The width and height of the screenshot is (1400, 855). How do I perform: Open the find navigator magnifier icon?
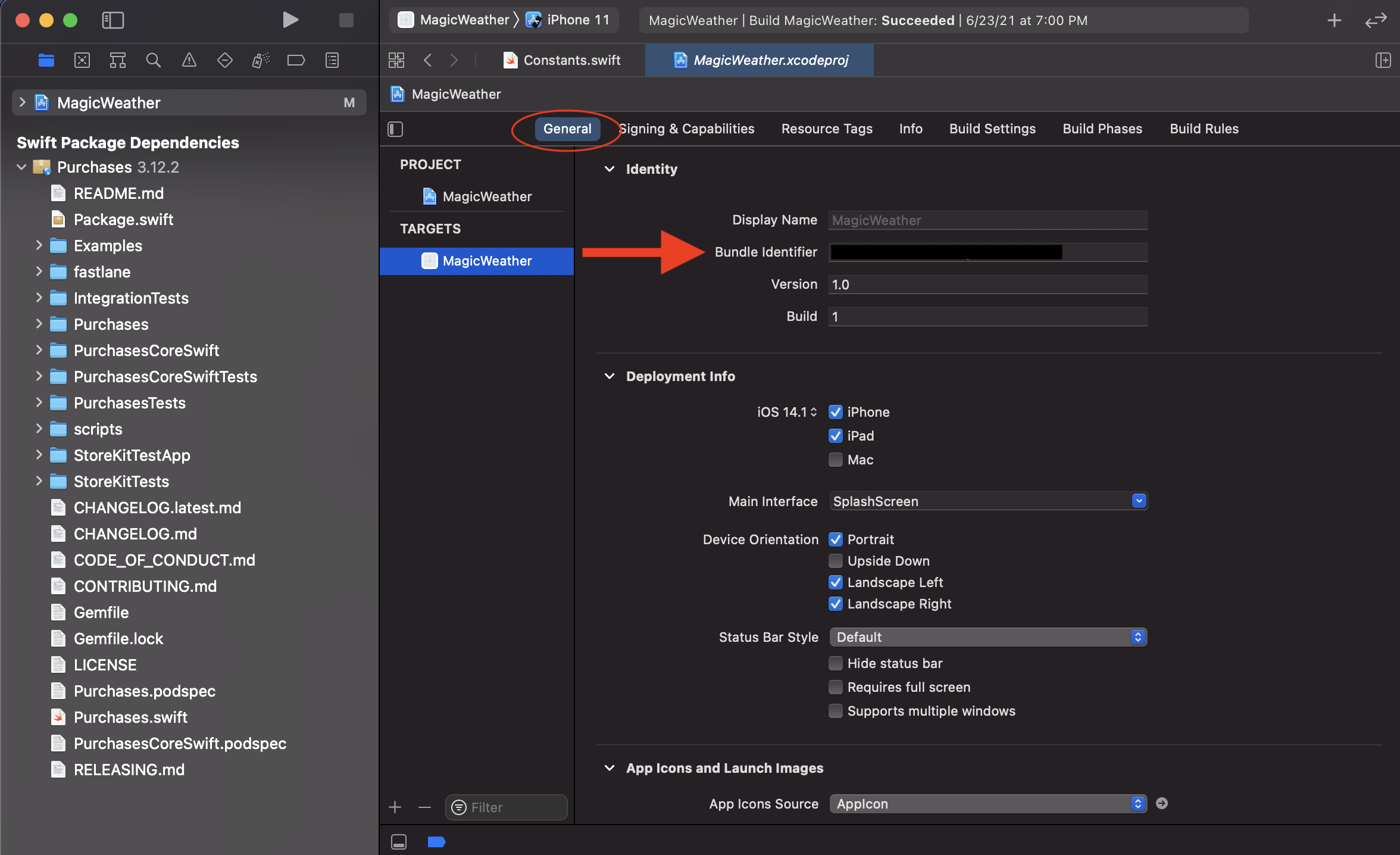click(154, 60)
